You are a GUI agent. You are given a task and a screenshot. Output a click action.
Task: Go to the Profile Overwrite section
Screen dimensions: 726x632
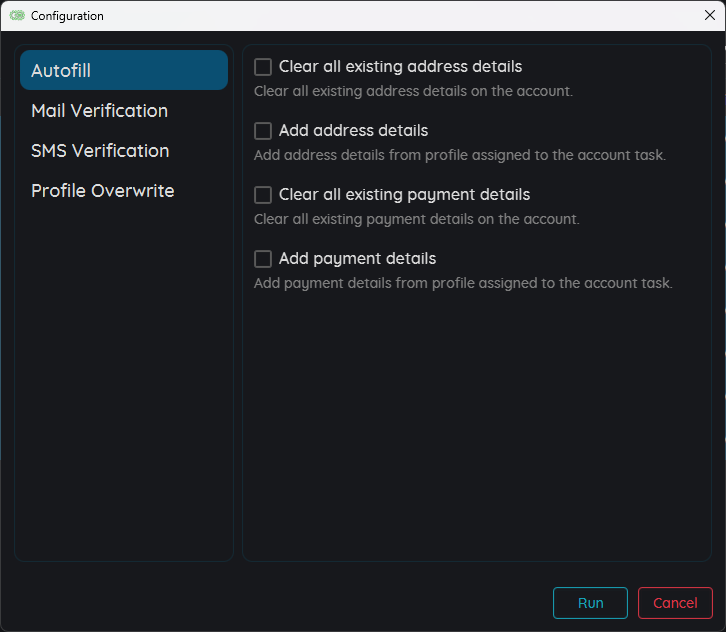click(x=102, y=190)
